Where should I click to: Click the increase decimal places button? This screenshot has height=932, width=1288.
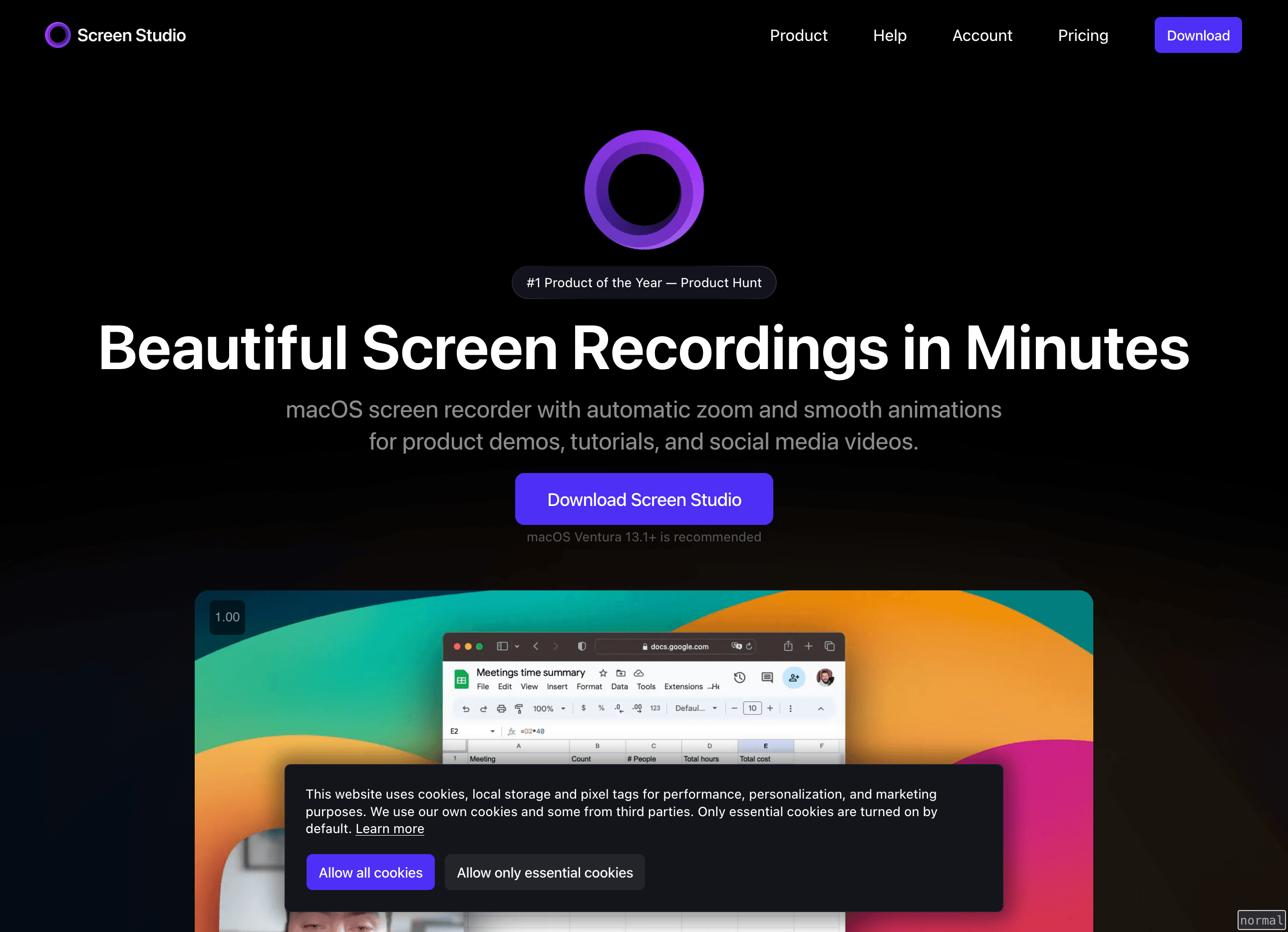pyautogui.click(x=637, y=708)
